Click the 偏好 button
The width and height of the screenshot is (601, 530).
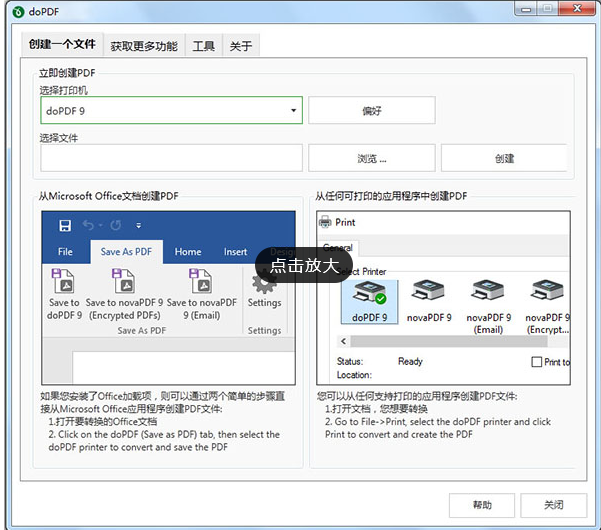point(371,111)
